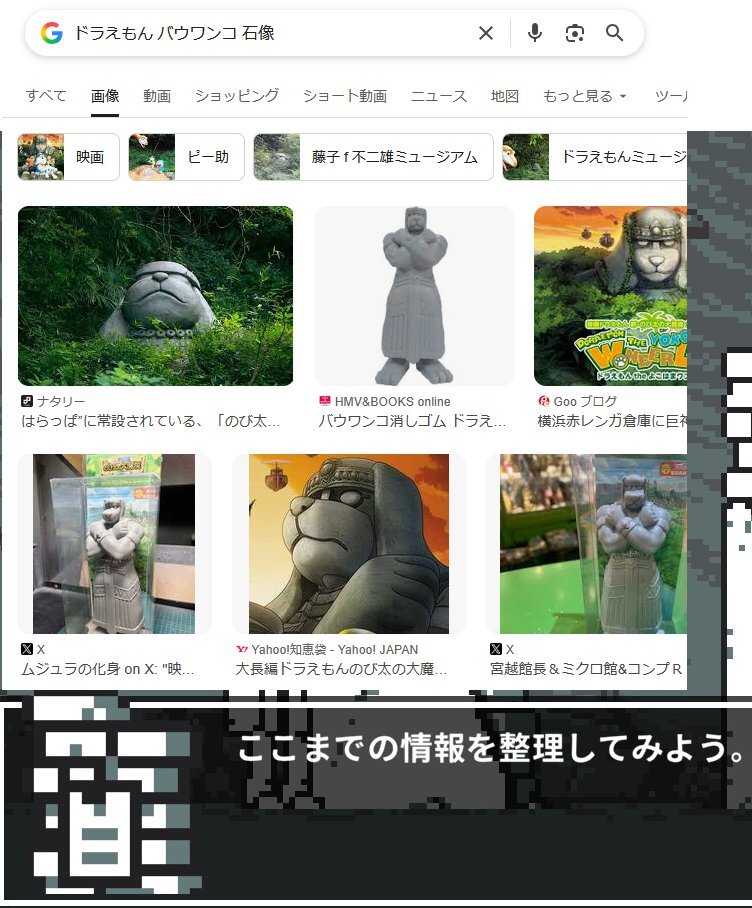Screen dimensions: 752x908
Task: Open ムジュラの化身 on X result title
Action: pos(108,669)
